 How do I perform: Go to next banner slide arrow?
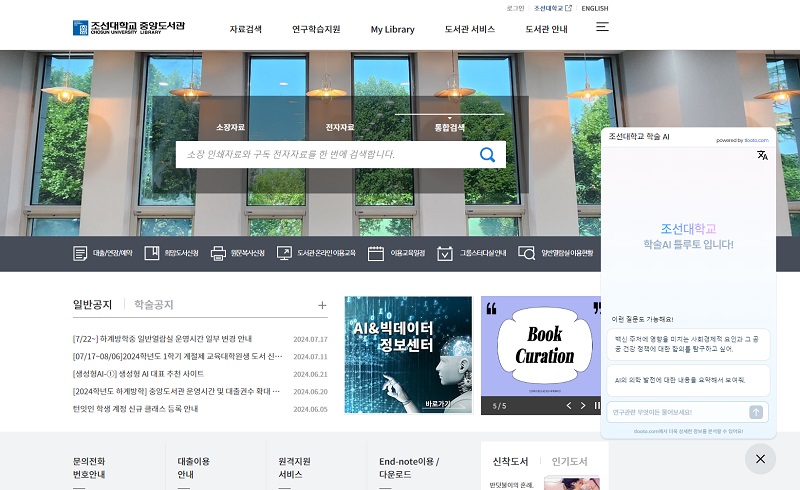click(x=584, y=405)
